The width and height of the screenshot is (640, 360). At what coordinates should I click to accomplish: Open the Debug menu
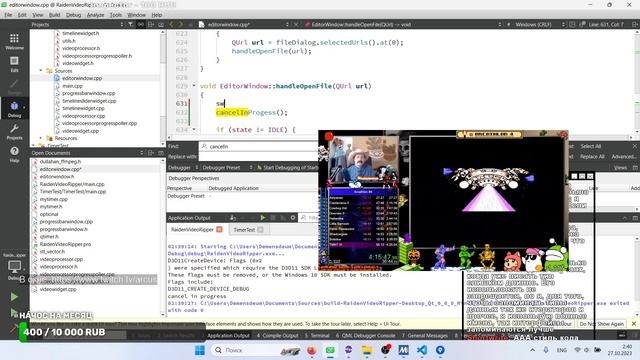(73, 15)
